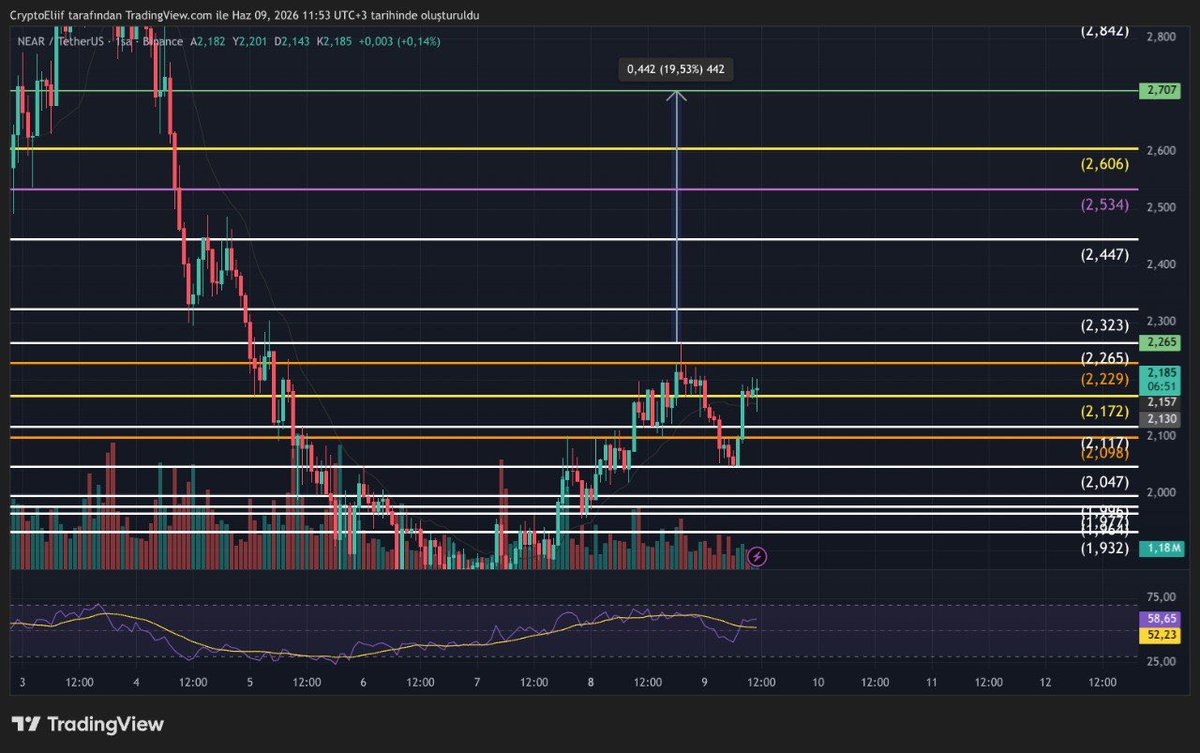Click the date label 10 on time axis

(818, 682)
